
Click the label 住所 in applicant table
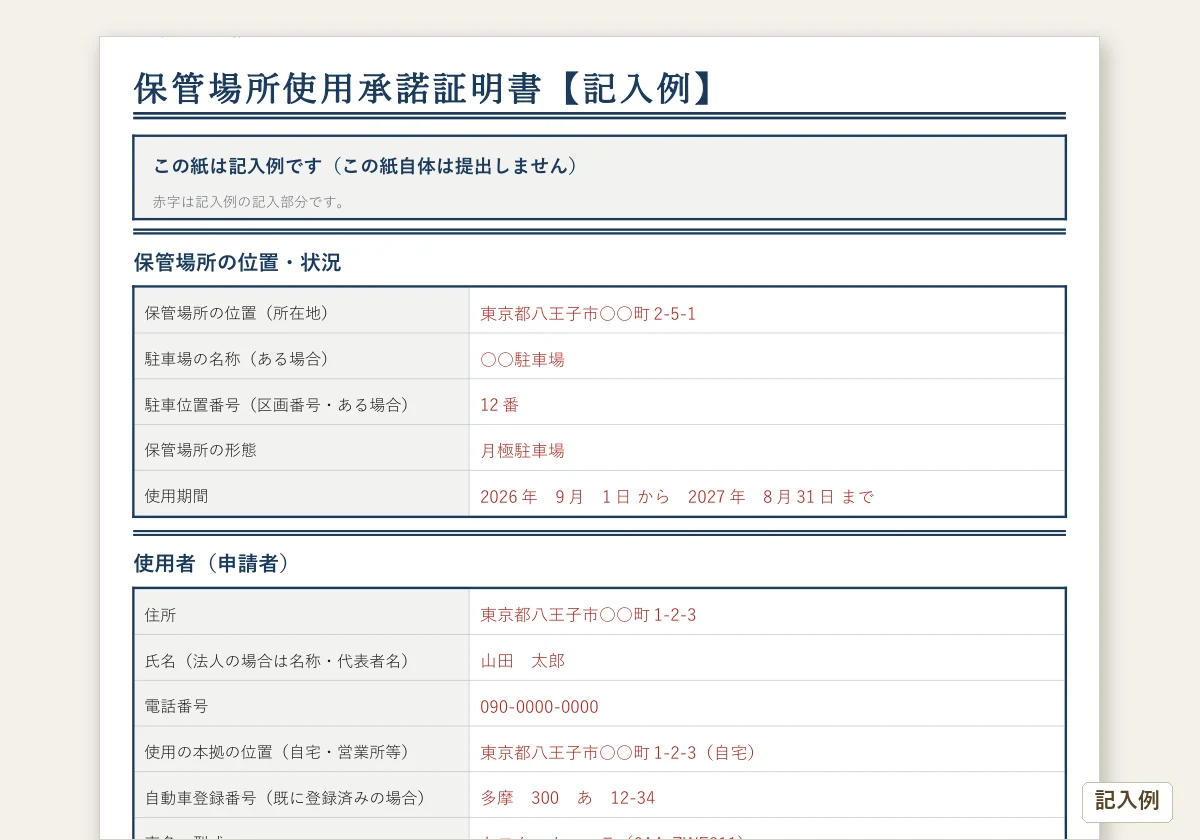coord(160,615)
